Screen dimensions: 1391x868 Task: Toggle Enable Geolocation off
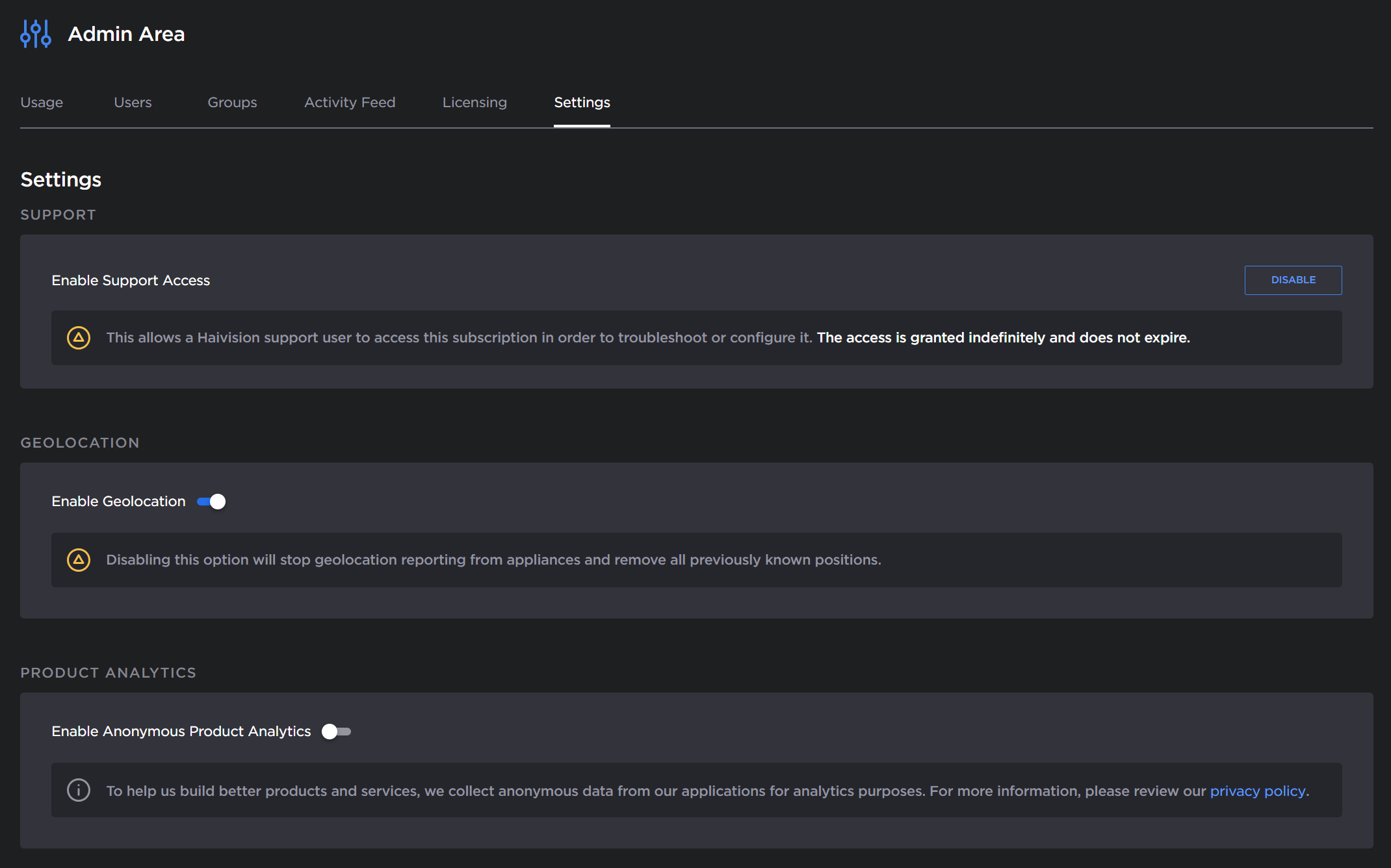tap(211, 501)
